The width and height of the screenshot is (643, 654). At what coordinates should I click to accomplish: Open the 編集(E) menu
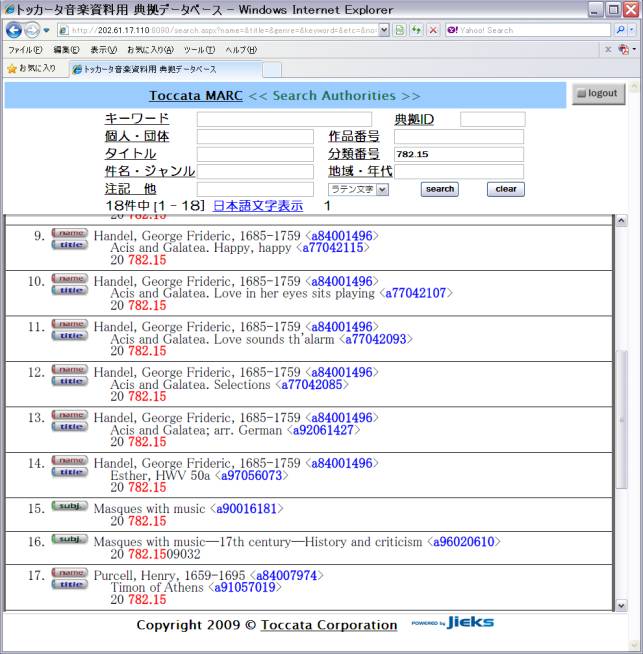66,50
